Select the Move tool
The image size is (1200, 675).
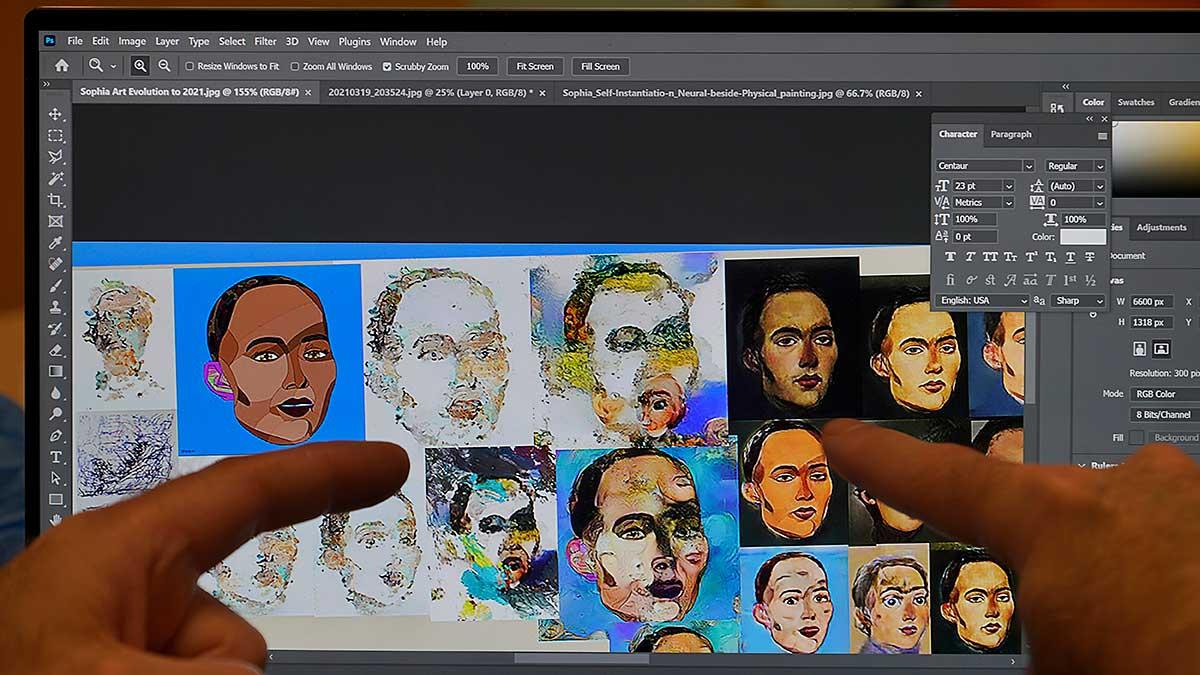click(56, 114)
